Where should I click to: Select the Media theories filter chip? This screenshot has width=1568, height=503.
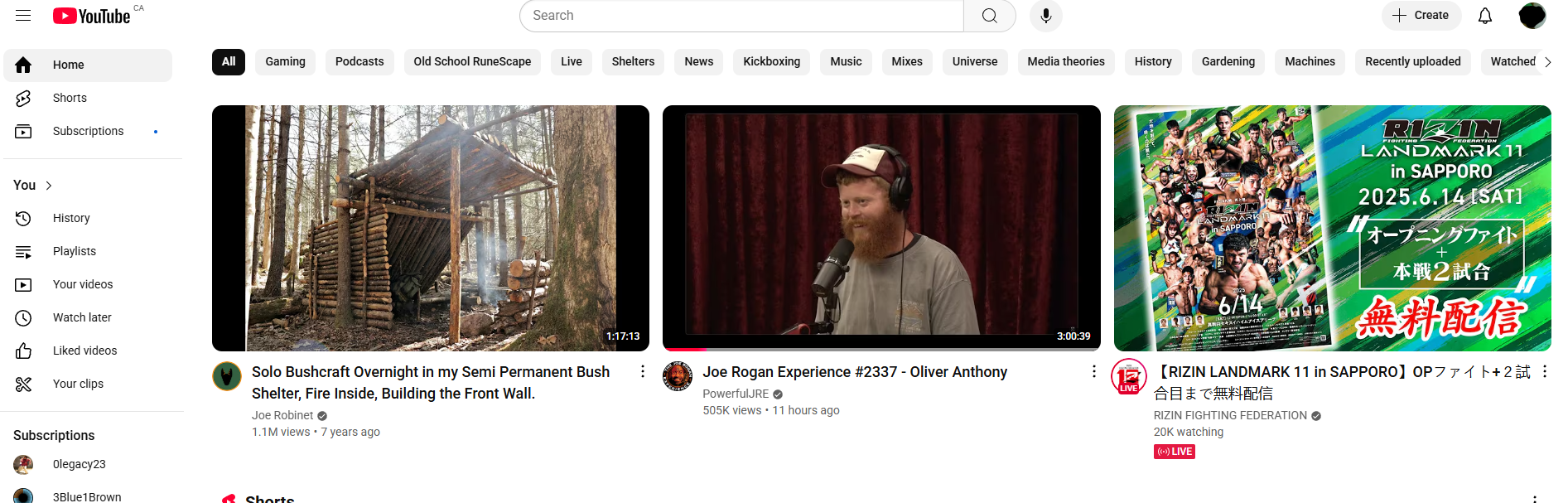(1066, 62)
